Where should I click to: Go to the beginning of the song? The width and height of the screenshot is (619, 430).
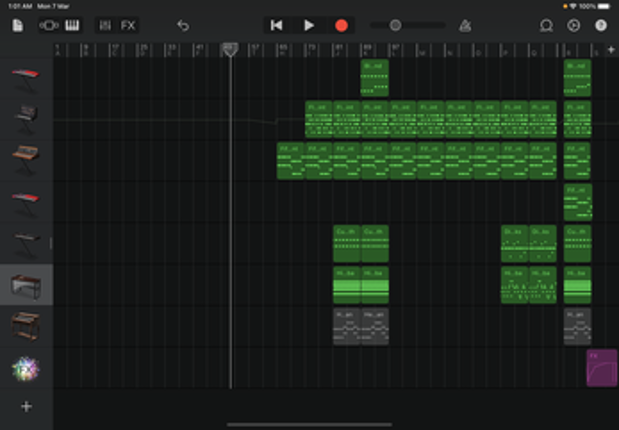tap(277, 25)
